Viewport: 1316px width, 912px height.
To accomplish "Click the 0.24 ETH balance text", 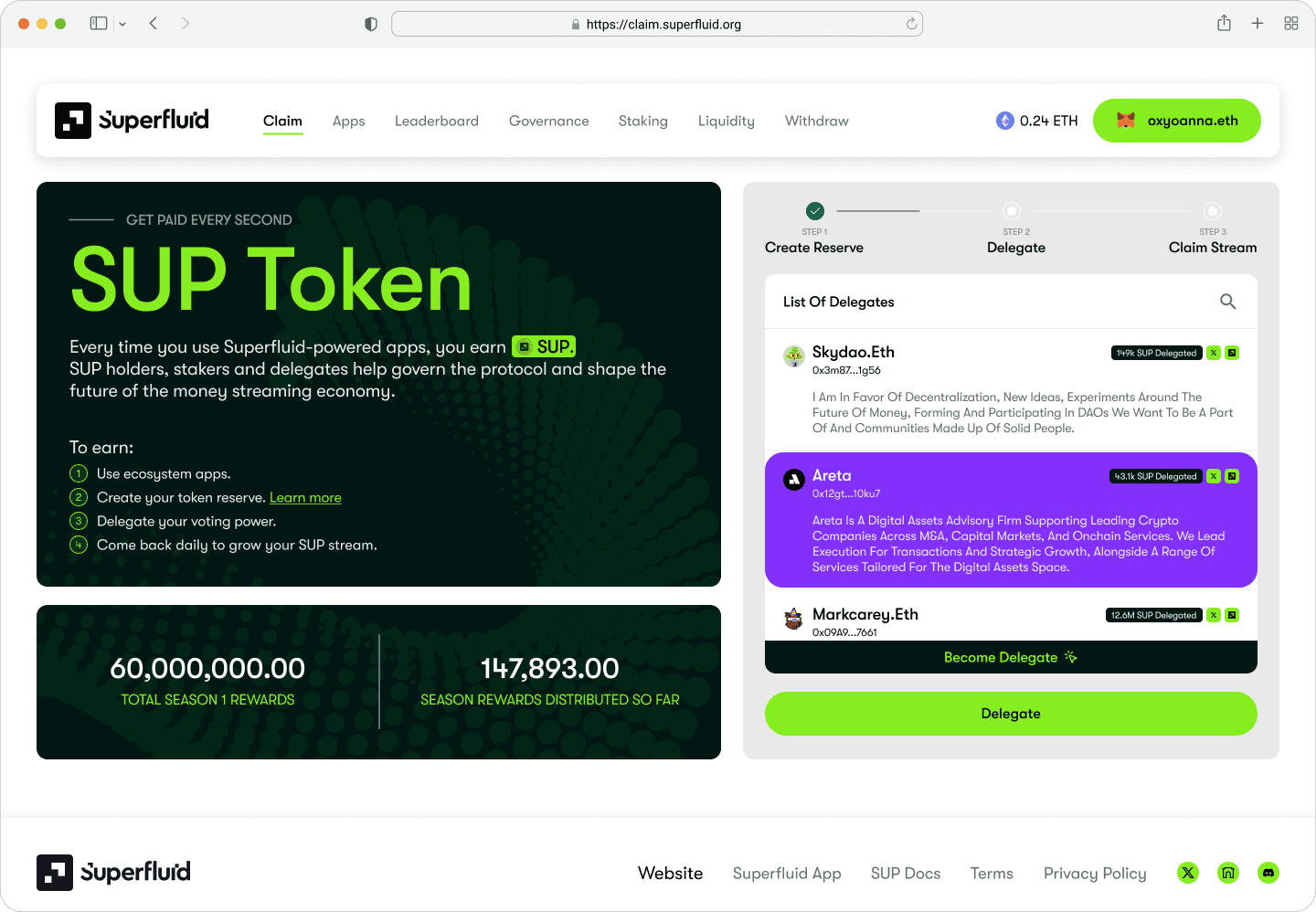I will tap(1049, 121).
